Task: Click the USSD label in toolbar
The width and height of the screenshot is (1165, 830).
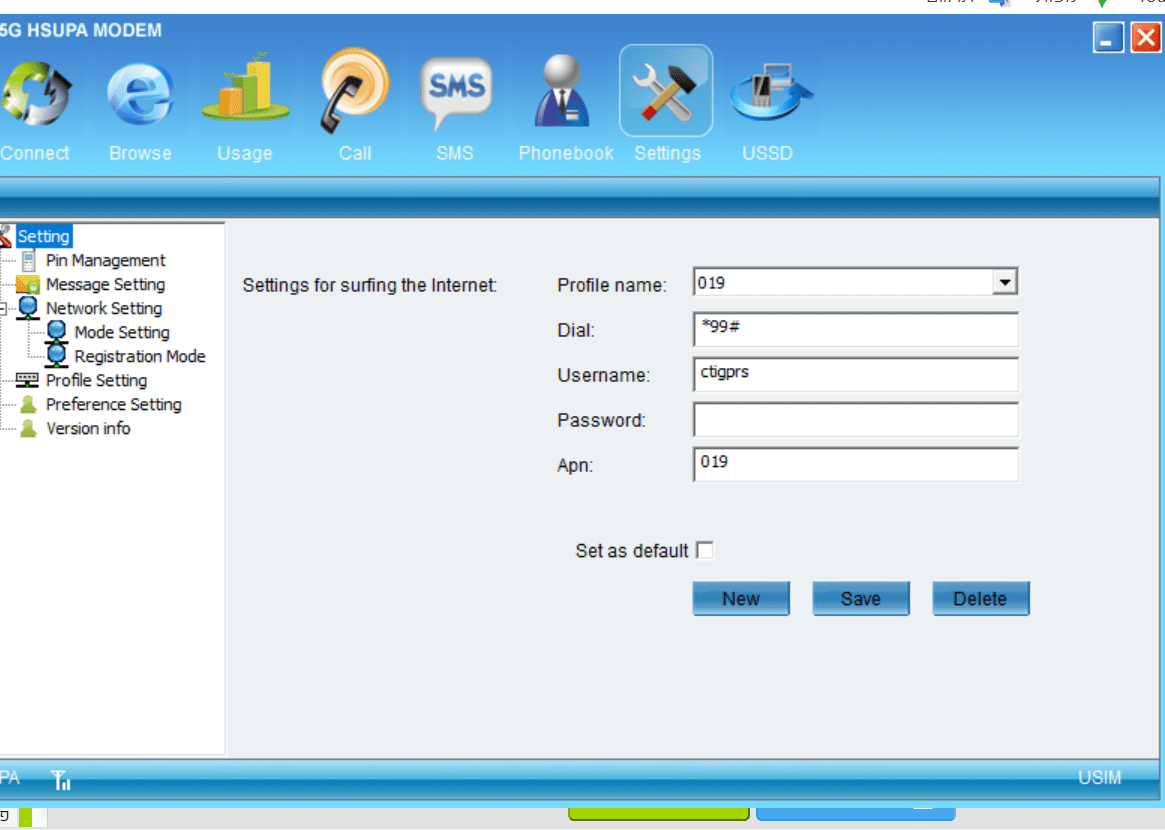Action: (768, 153)
